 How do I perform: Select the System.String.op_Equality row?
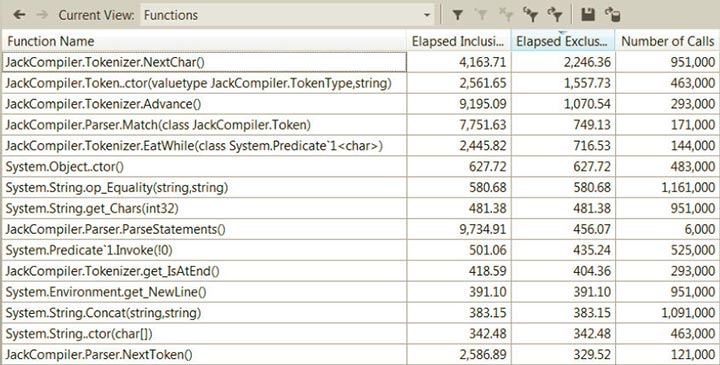(x=360, y=187)
